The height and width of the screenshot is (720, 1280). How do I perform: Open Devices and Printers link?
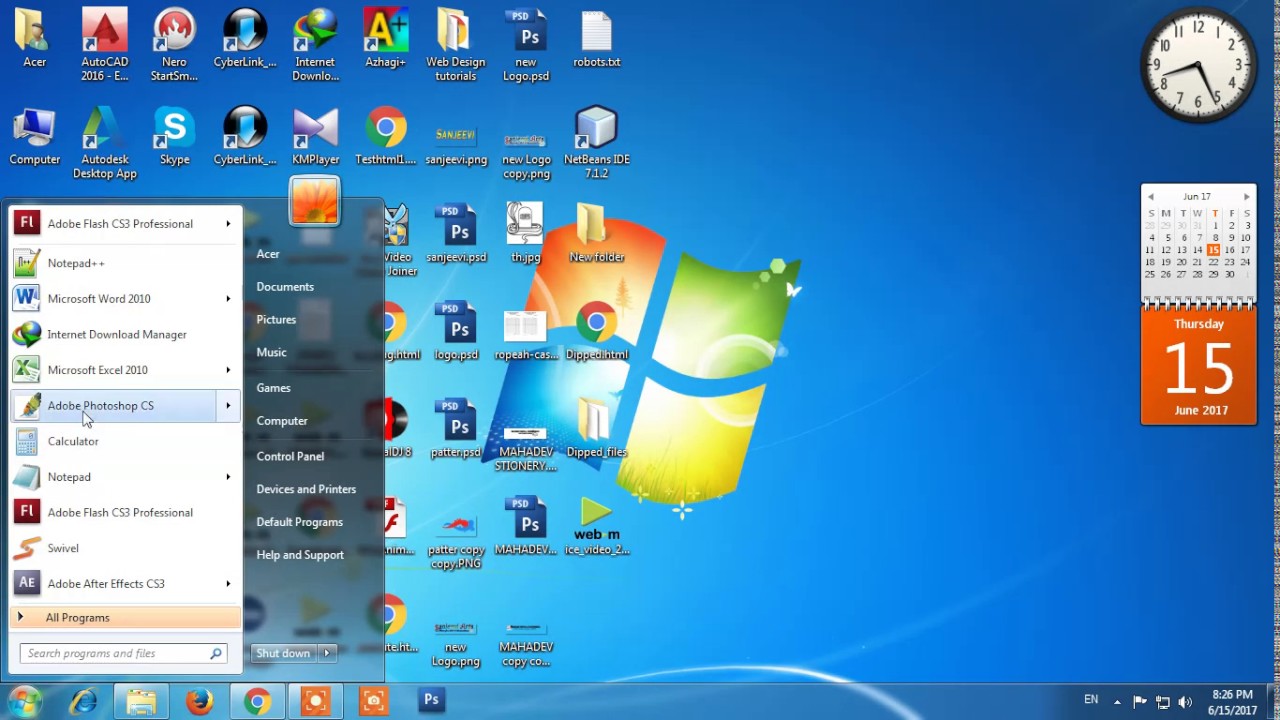pos(306,489)
